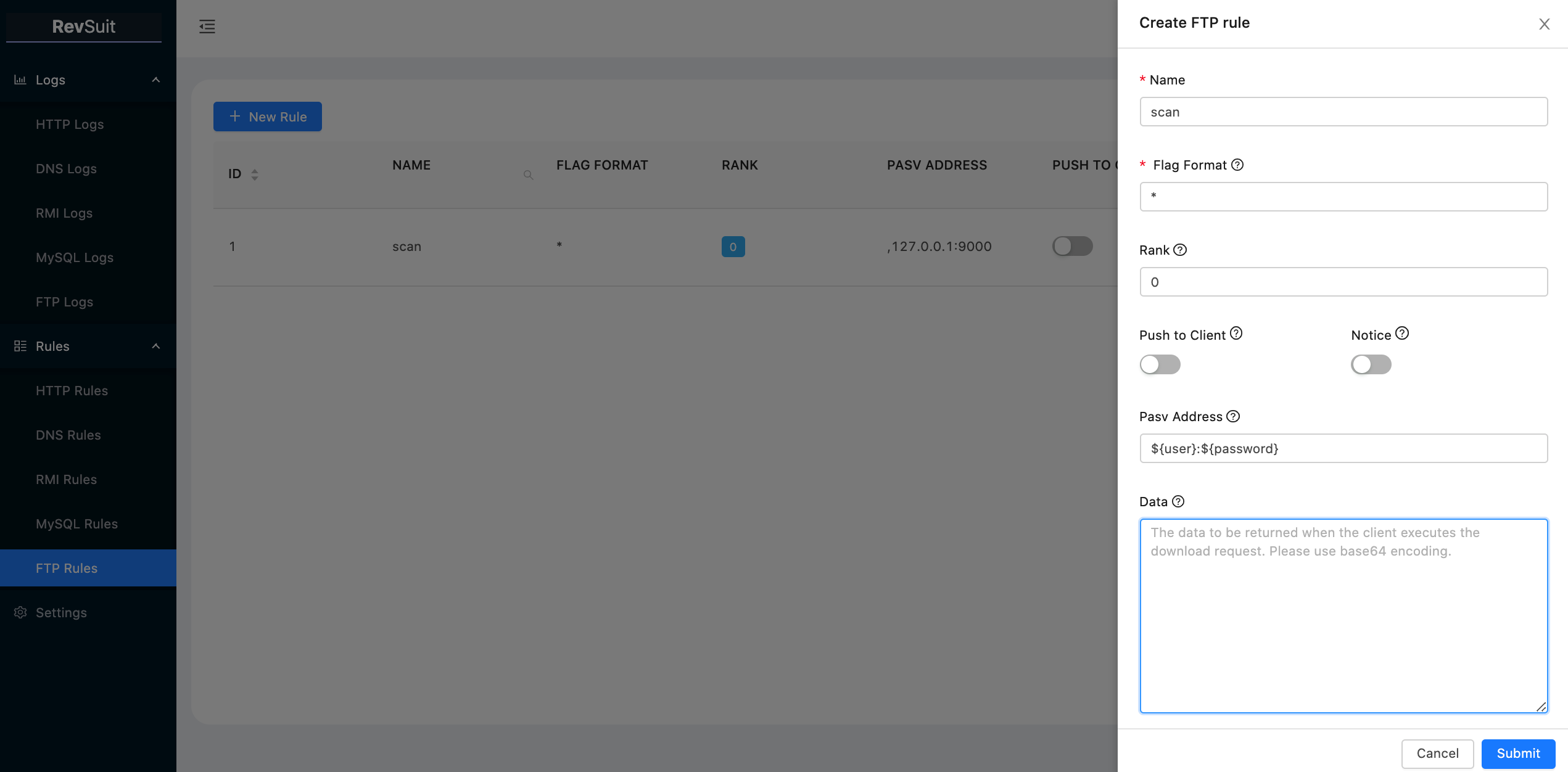Select FTP Logs from sidebar
This screenshot has width=1568, height=772.
click(64, 301)
